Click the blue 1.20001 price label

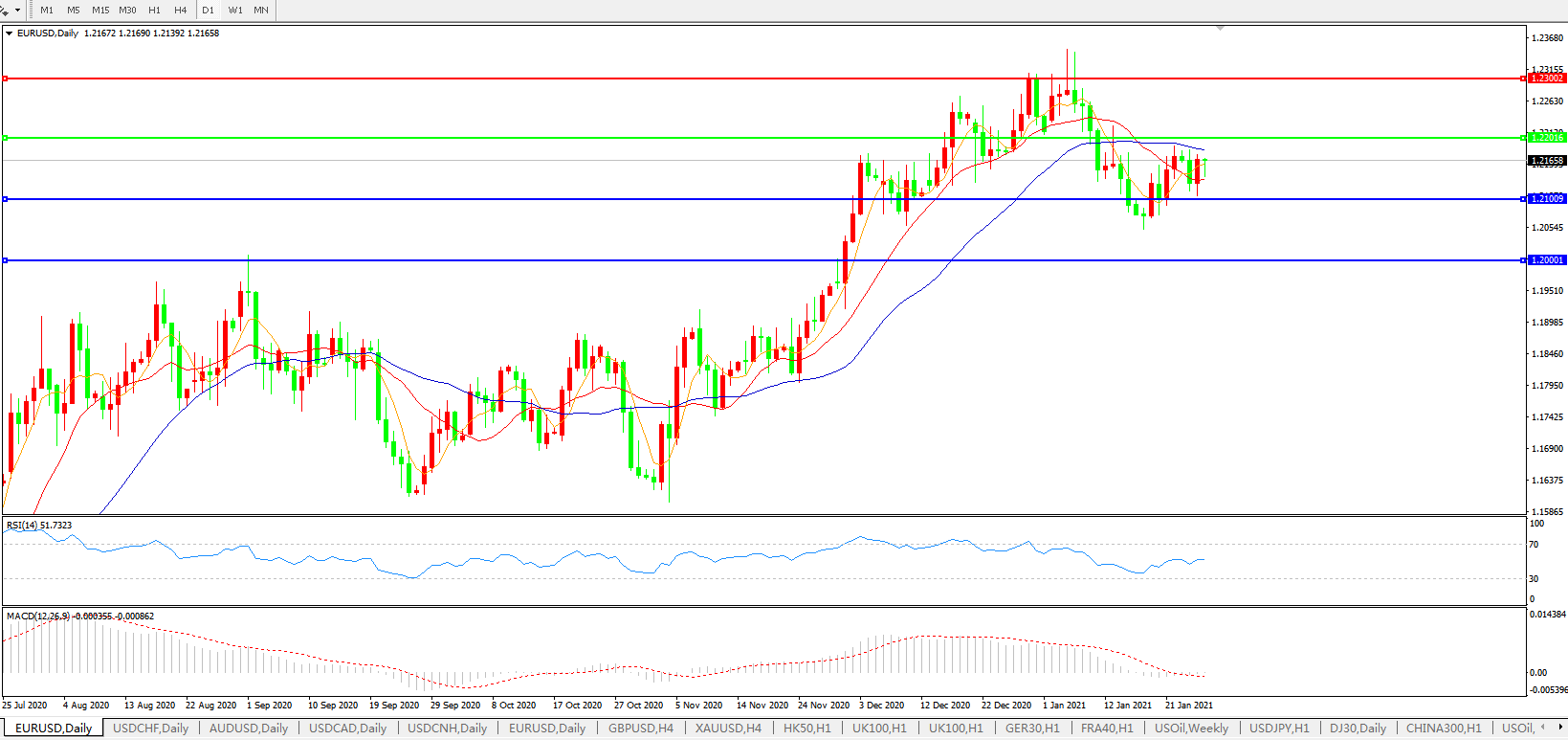pos(1547,260)
